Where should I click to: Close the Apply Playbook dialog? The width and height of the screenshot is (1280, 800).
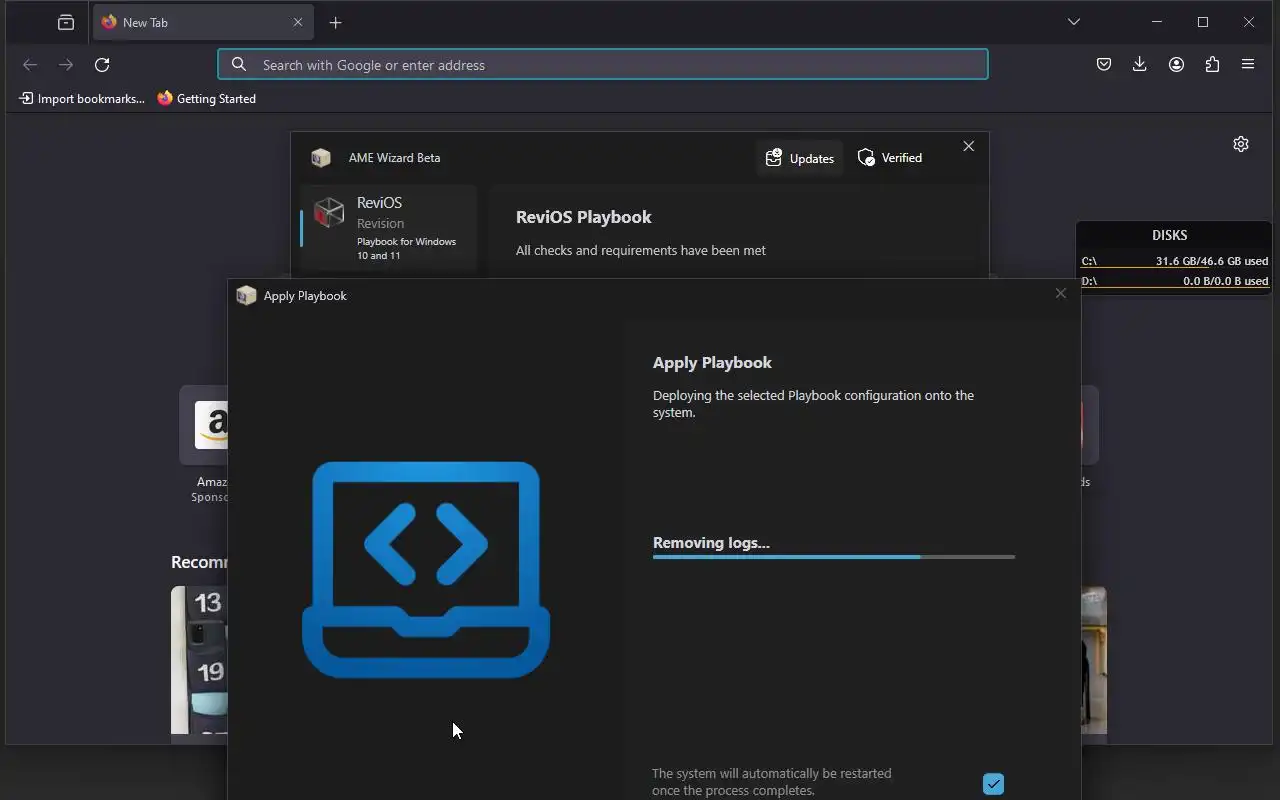[x=1061, y=293]
